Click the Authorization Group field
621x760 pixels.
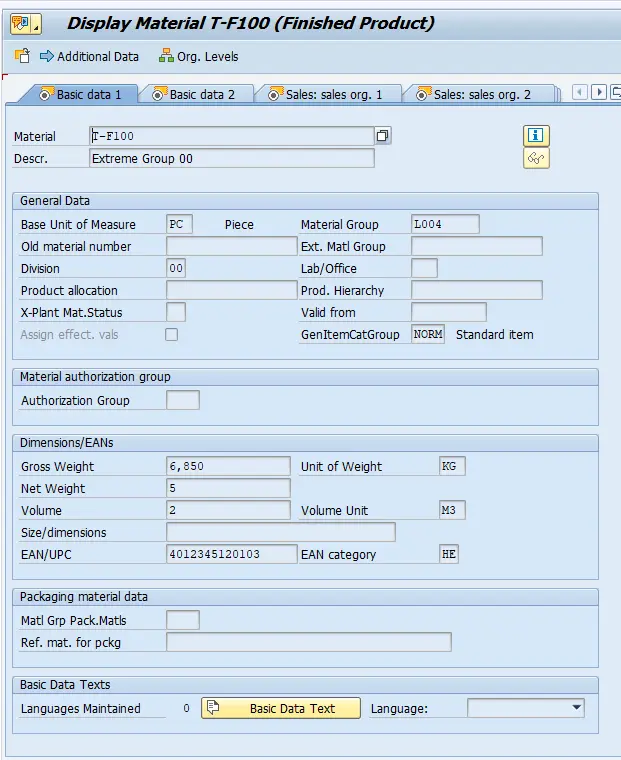[x=182, y=400]
